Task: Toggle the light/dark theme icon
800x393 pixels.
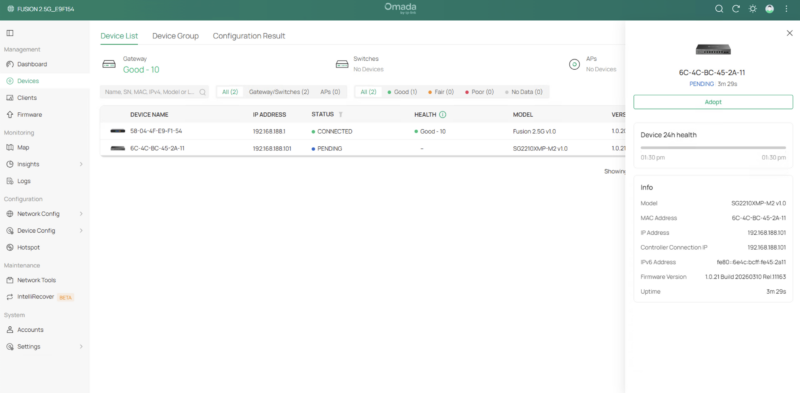Action: coord(753,9)
